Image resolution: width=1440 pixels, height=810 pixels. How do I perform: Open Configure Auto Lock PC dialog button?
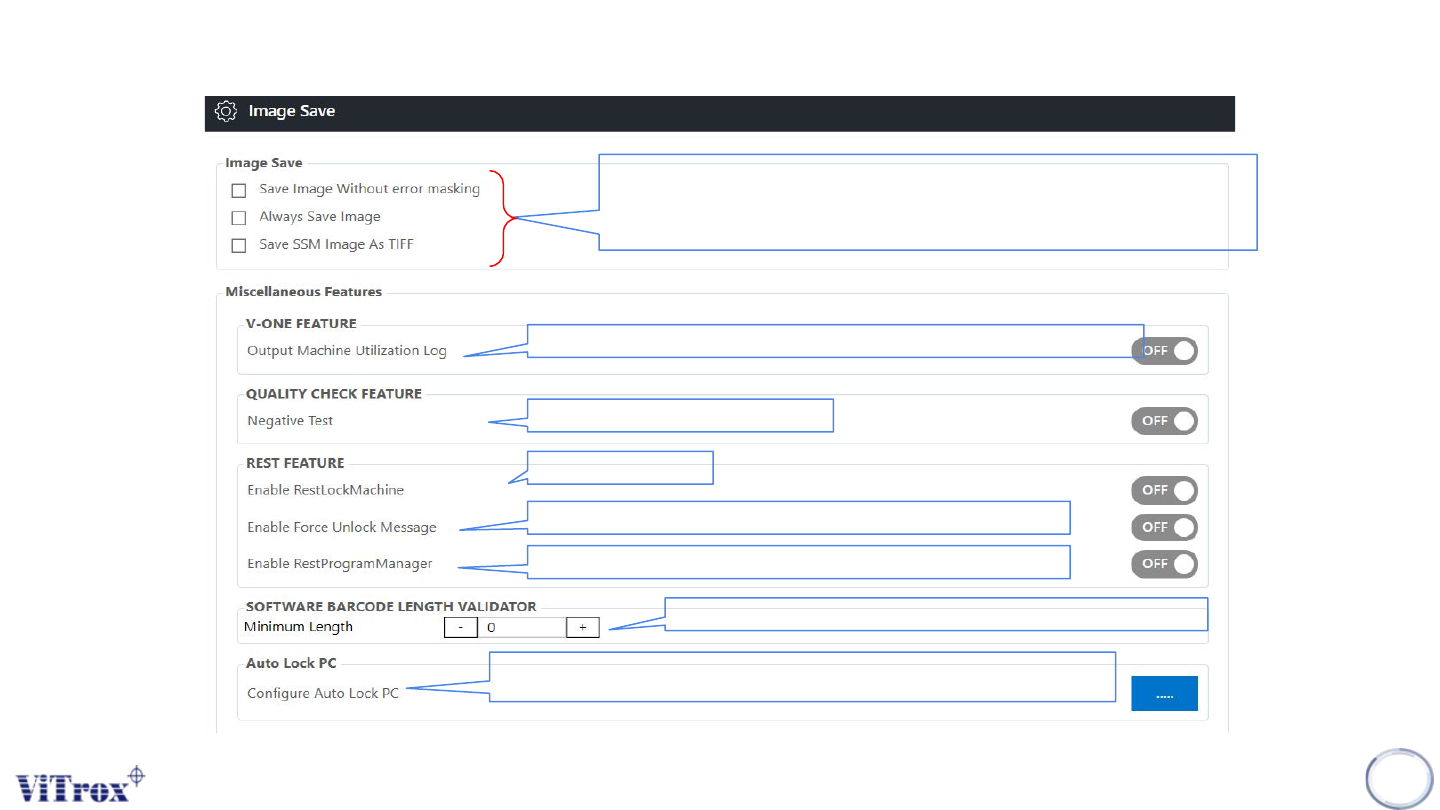pyautogui.click(x=1164, y=694)
